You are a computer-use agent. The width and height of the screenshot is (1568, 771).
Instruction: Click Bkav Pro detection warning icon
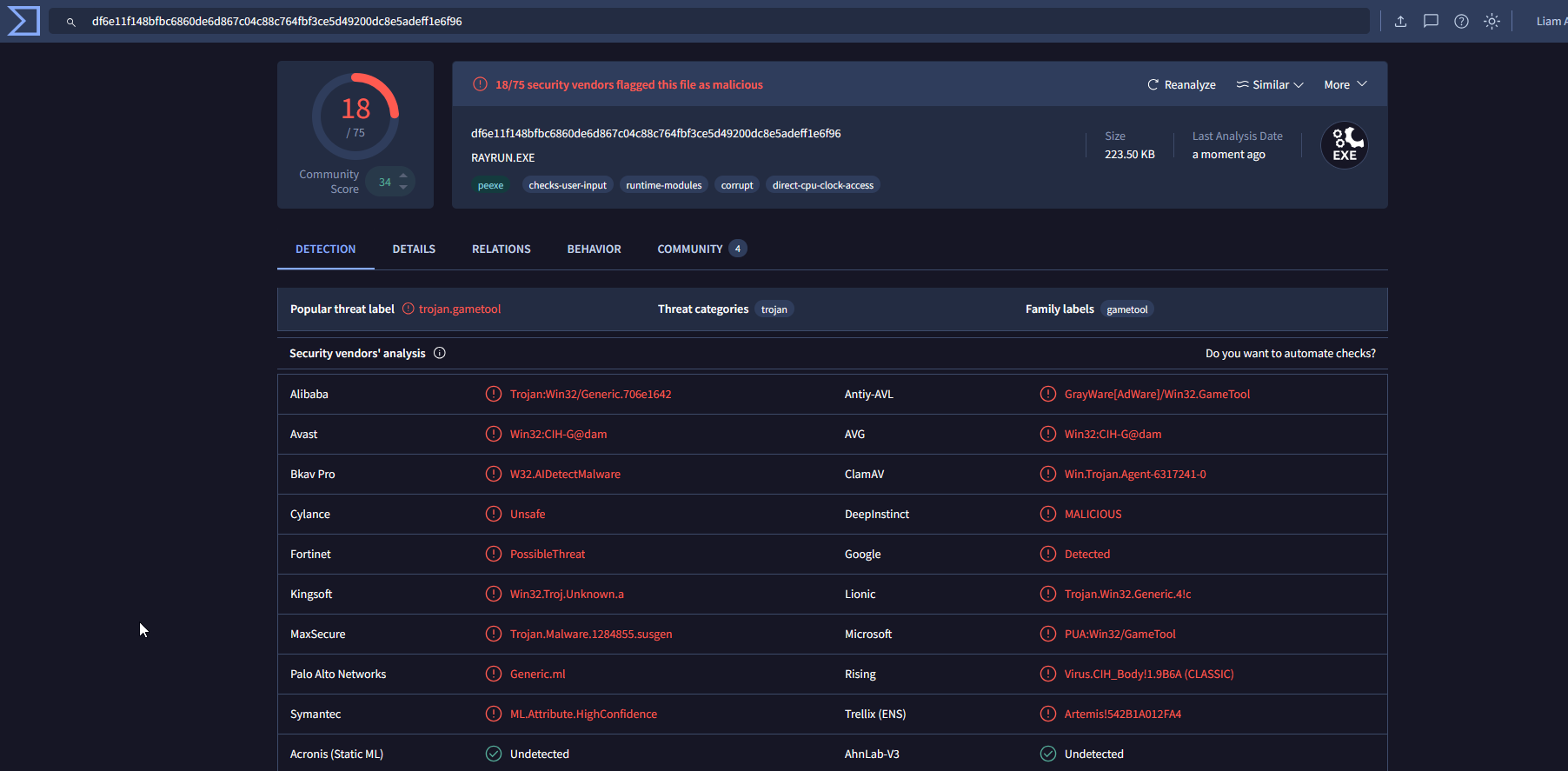[494, 474]
